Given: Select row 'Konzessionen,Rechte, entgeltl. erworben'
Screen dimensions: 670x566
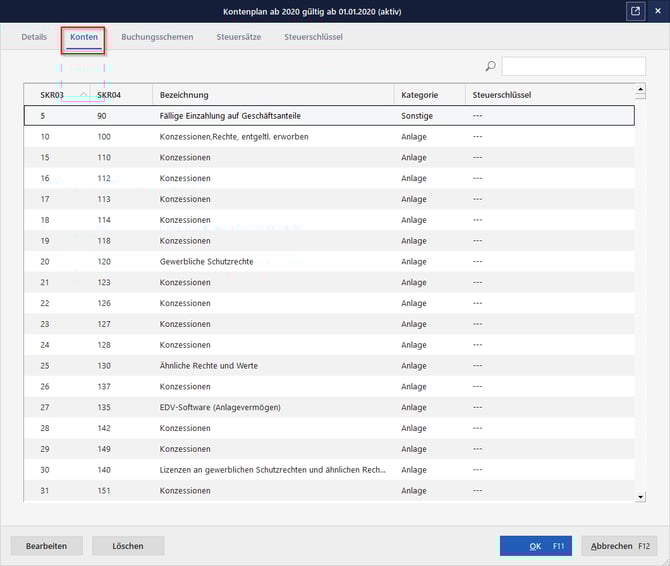Looking at the screenshot, I should pos(329,137).
